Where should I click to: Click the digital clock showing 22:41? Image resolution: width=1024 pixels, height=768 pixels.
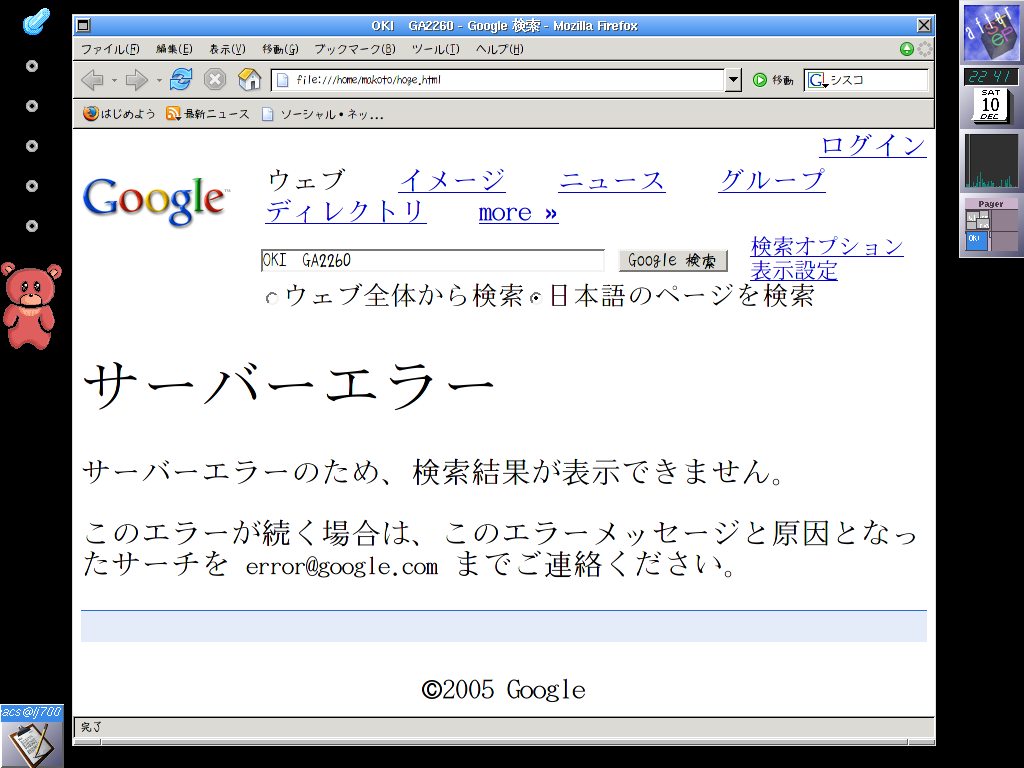tap(991, 76)
